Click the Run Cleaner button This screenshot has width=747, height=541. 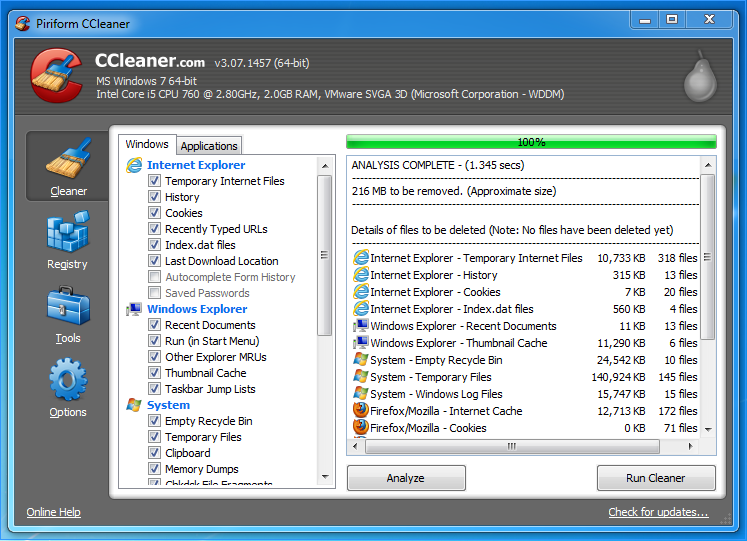point(656,478)
